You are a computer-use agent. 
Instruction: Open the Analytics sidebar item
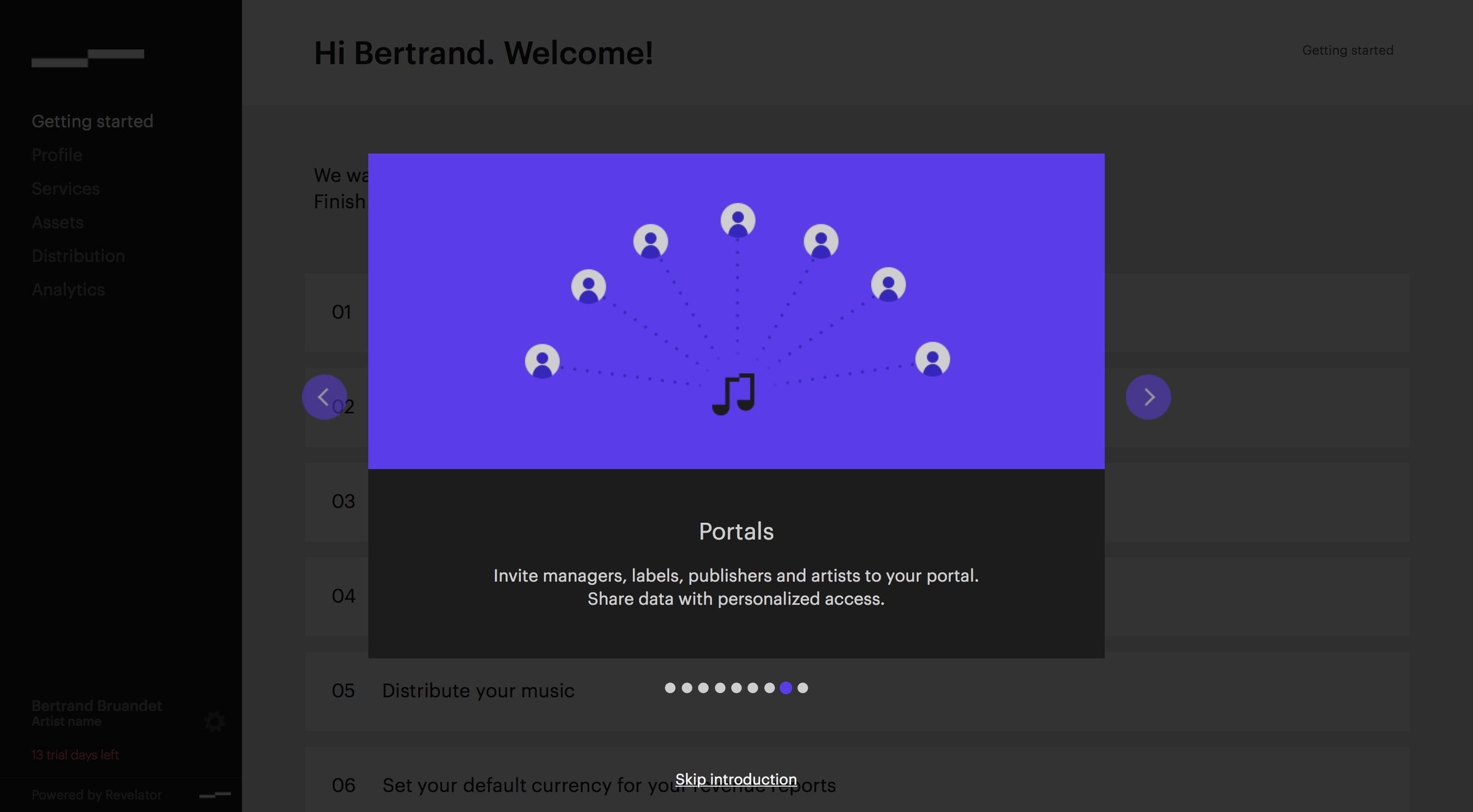[68, 290]
